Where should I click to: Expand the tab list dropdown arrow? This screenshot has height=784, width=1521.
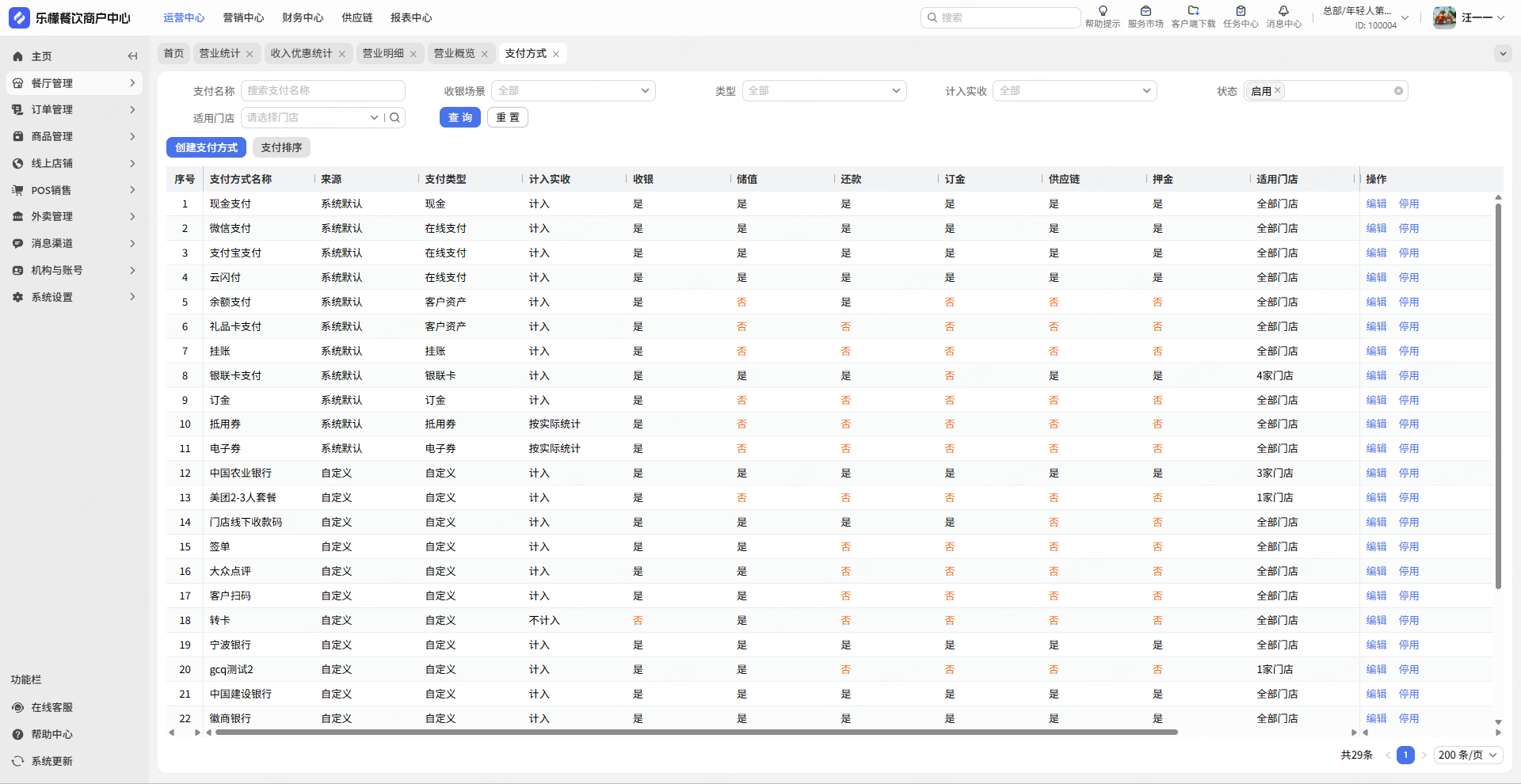point(1503,54)
